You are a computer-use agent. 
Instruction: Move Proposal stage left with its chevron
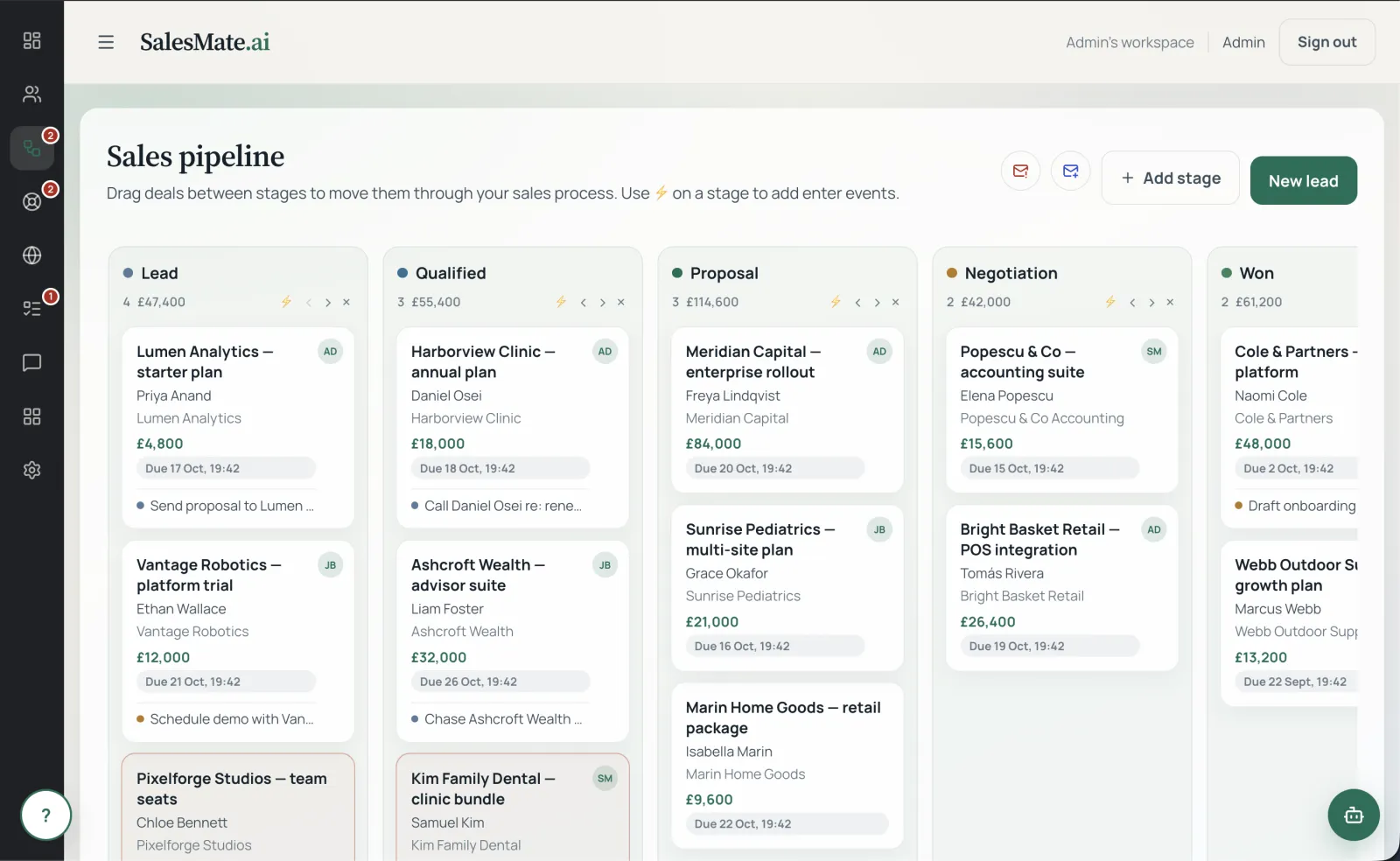coord(858,303)
